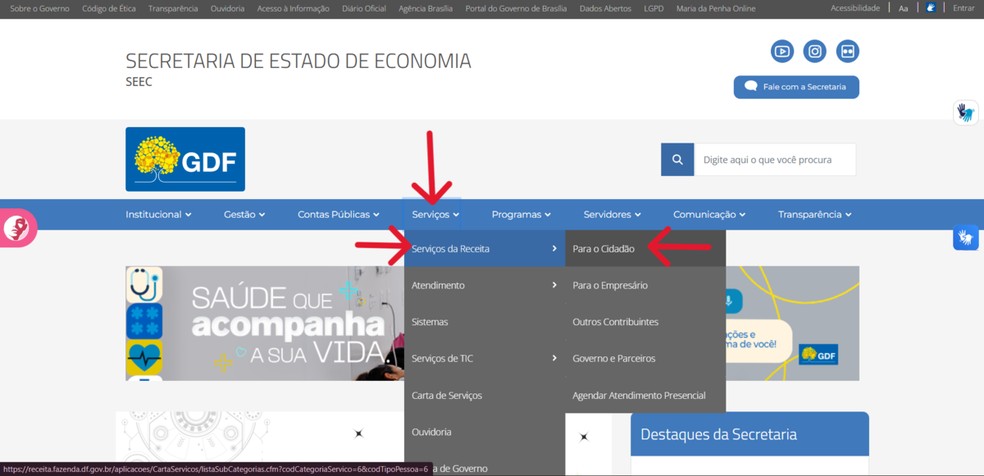Open Acesso à Informação link
This screenshot has height=476, width=984.
[x=293, y=9]
